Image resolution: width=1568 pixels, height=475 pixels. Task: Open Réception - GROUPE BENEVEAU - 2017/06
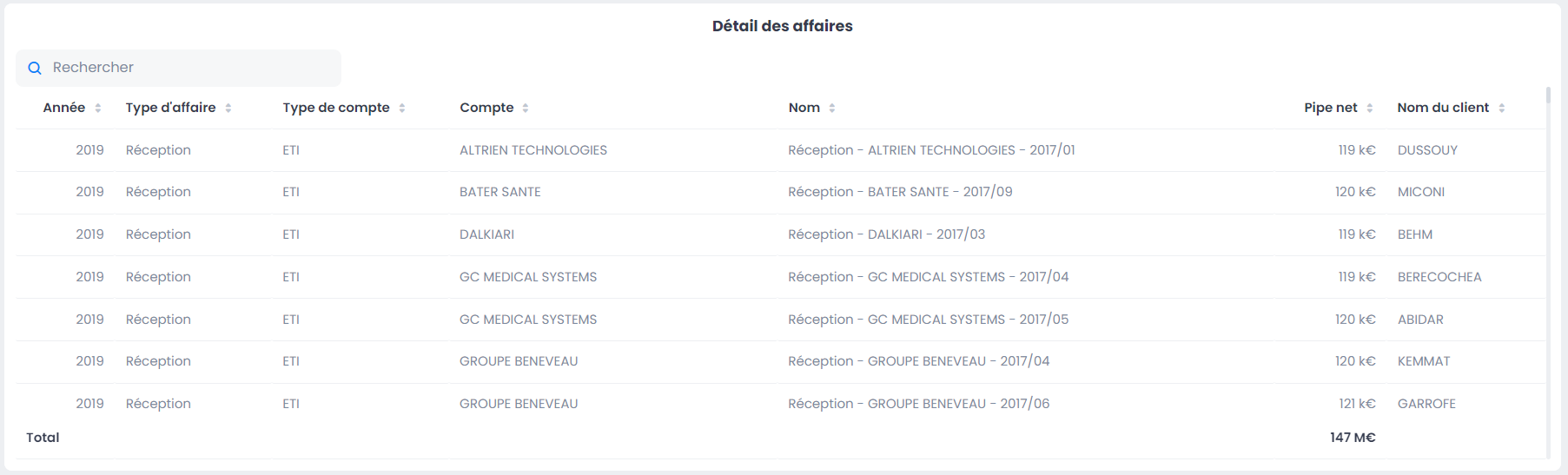click(918, 404)
